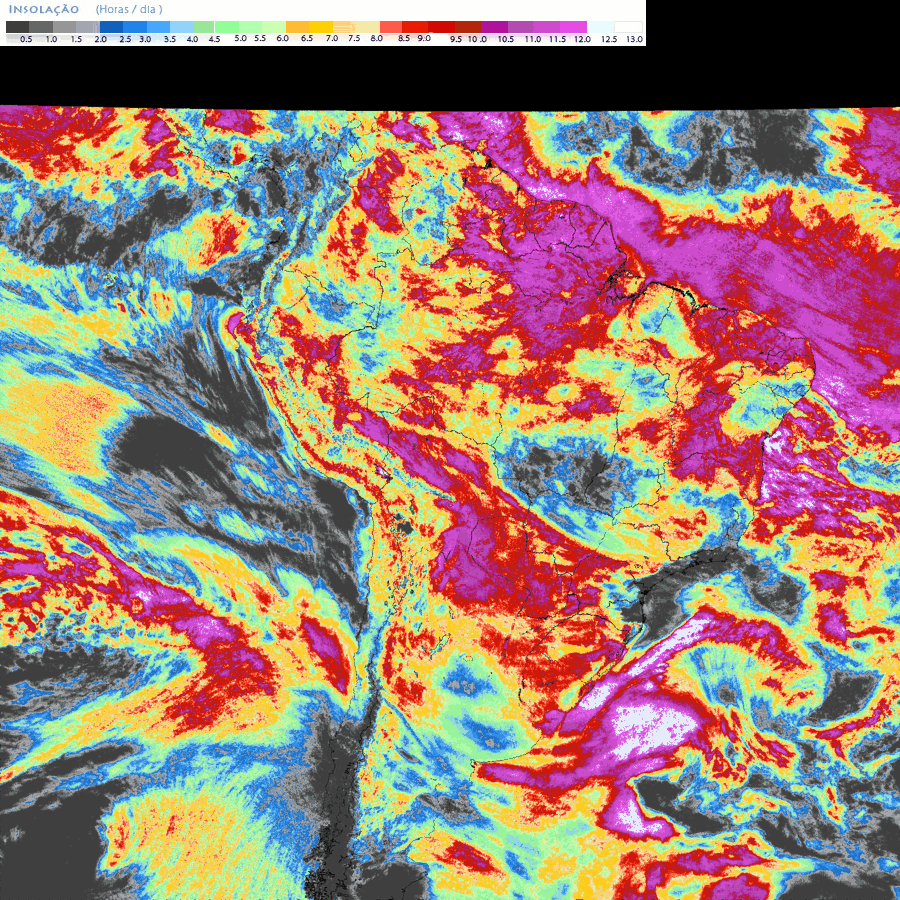Click the white swatch above 13.0
This screenshot has width=900, height=900.
click(x=628, y=27)
